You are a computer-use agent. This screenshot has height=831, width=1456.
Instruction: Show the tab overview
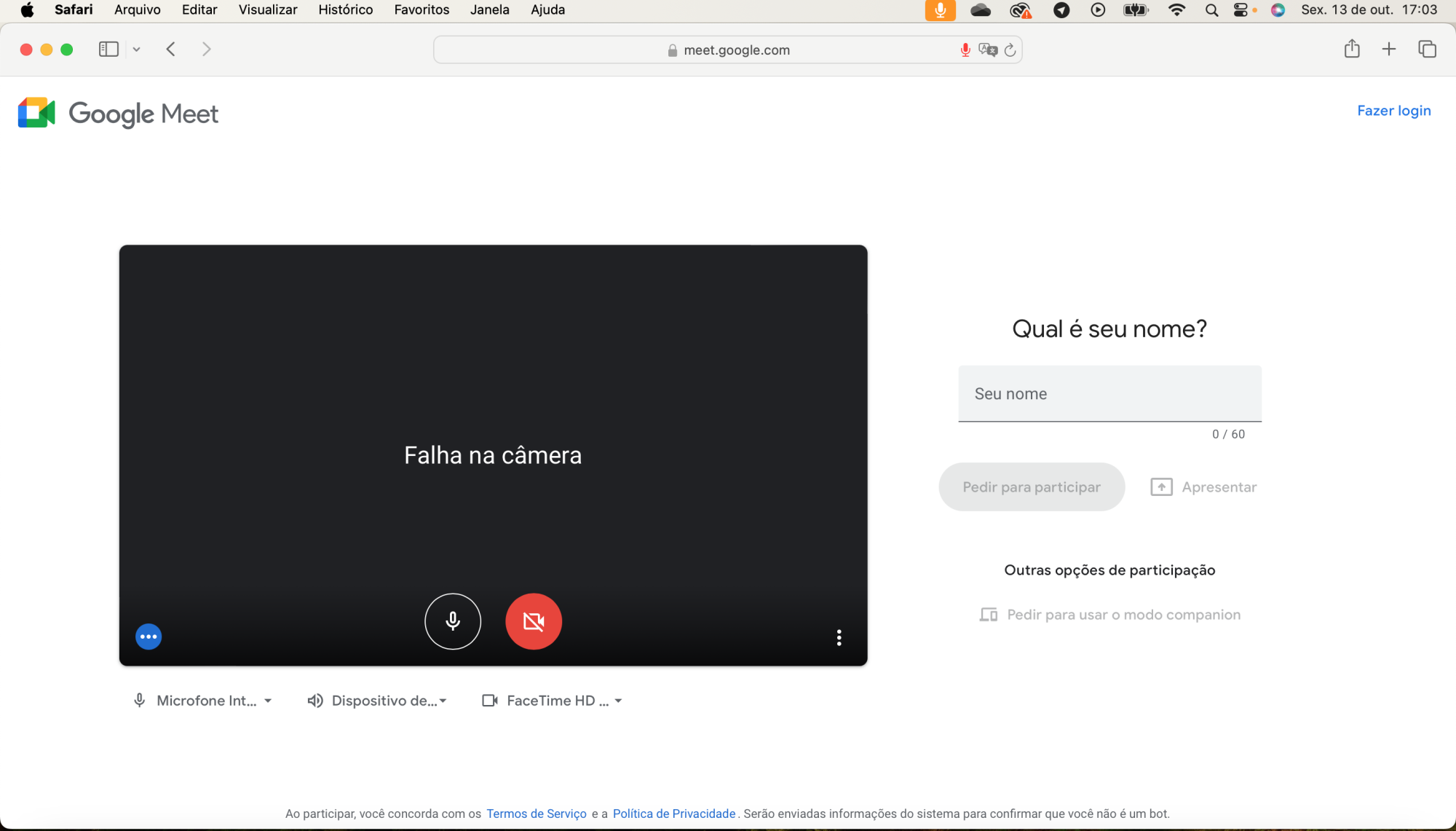[1427, 49]
